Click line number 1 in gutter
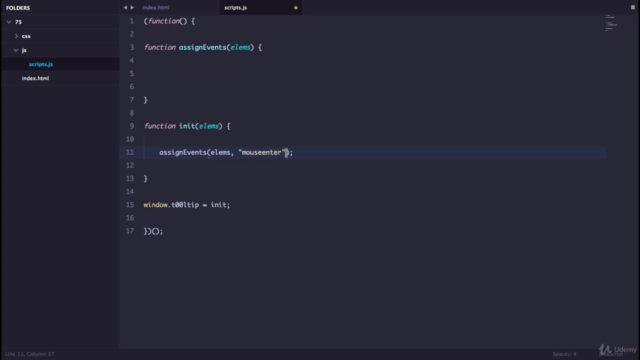This screenshot has width=640, height=360. [131, 21]
